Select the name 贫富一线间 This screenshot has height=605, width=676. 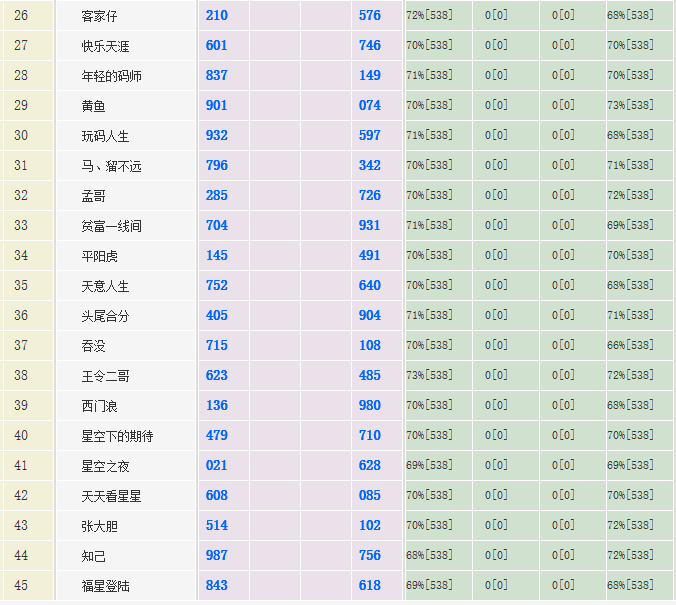coord(111,226)
